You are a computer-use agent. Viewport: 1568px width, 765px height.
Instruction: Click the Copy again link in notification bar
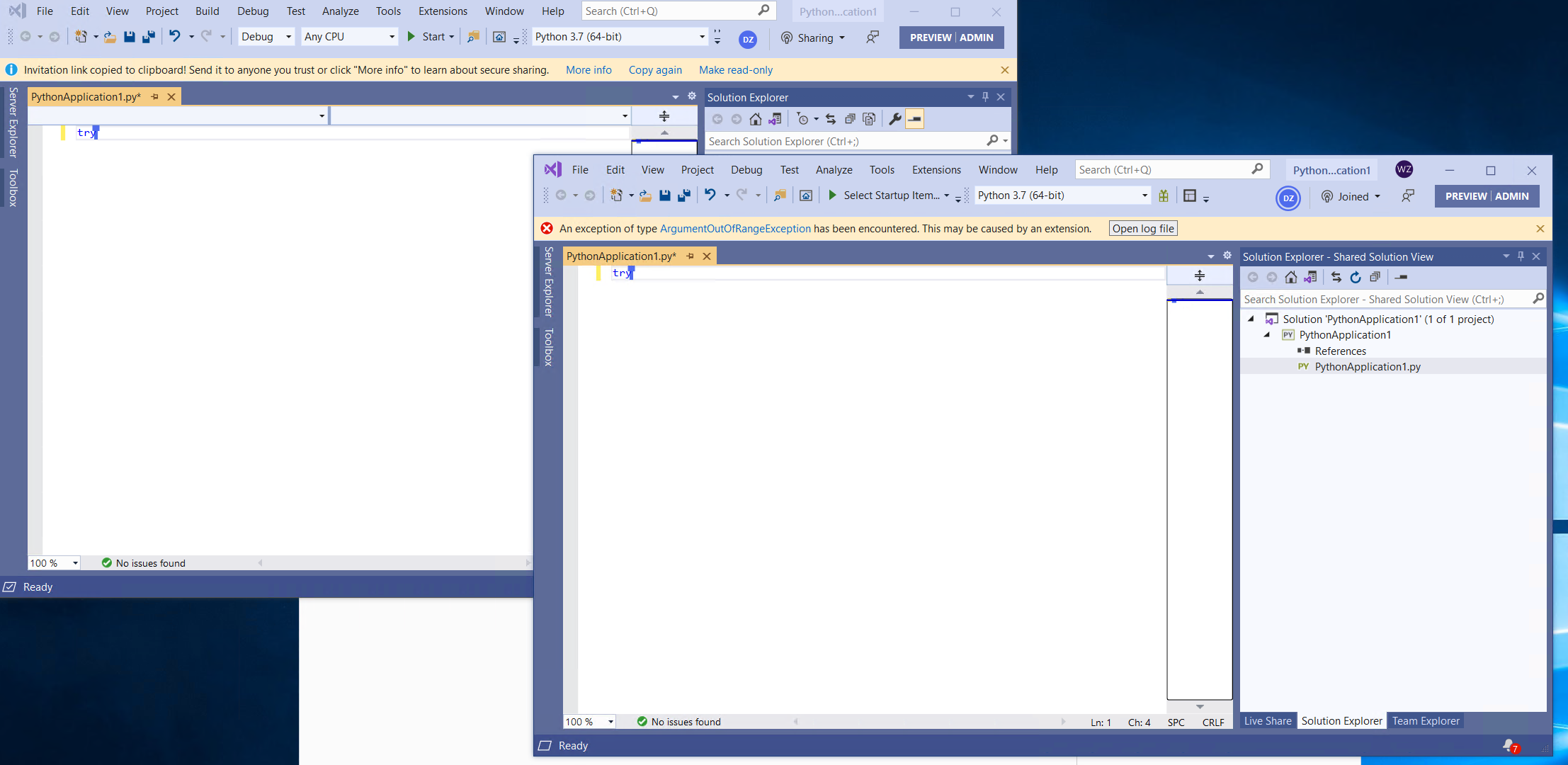point(654,69)
